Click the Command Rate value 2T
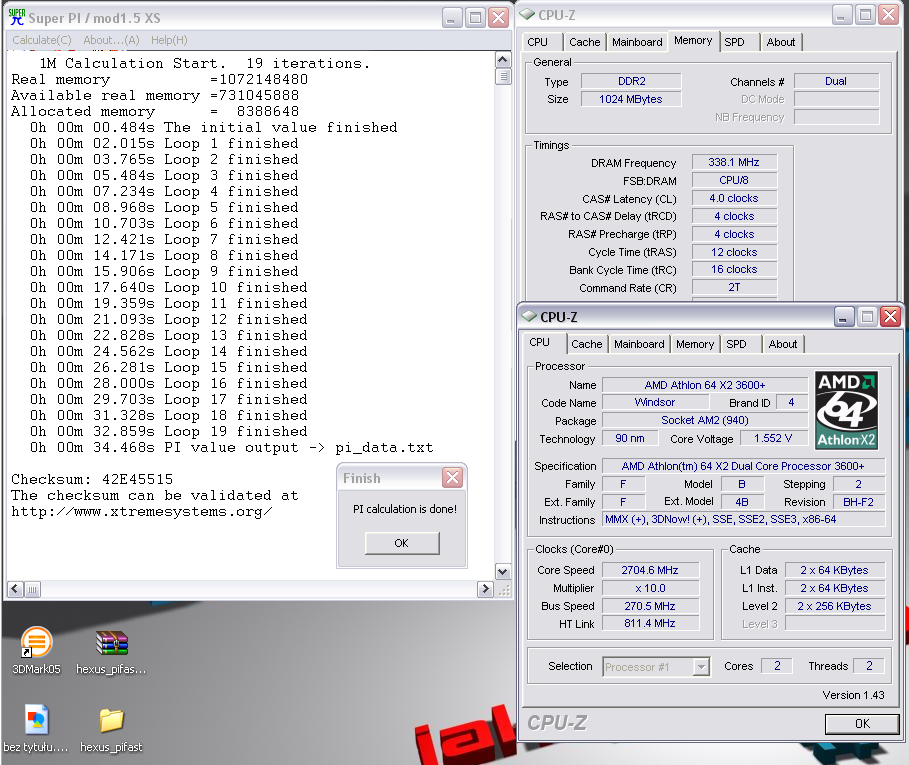909x765 pixels. click(x=733, y=287)
